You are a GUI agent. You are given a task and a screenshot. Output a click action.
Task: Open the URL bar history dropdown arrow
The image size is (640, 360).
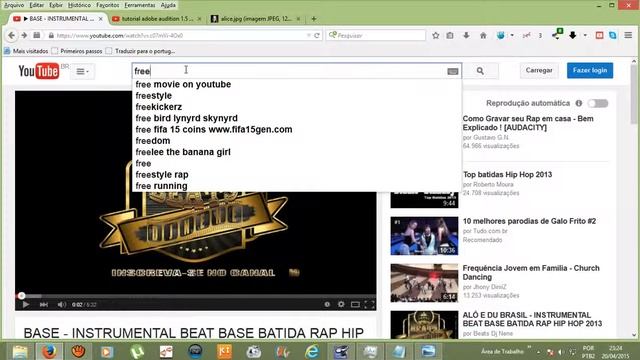coord(309,36)
